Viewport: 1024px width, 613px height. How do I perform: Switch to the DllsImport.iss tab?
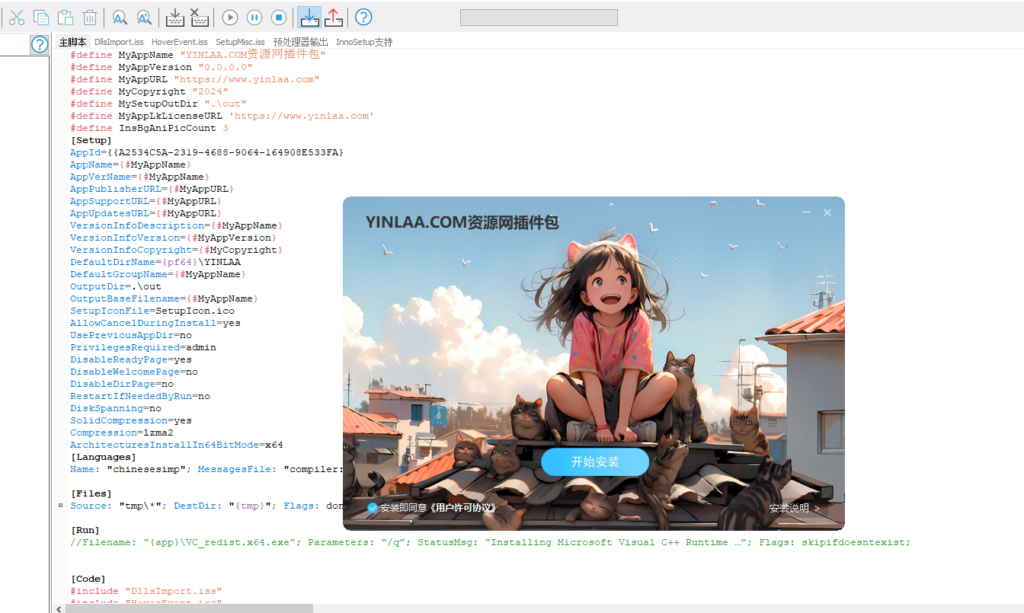119,42
